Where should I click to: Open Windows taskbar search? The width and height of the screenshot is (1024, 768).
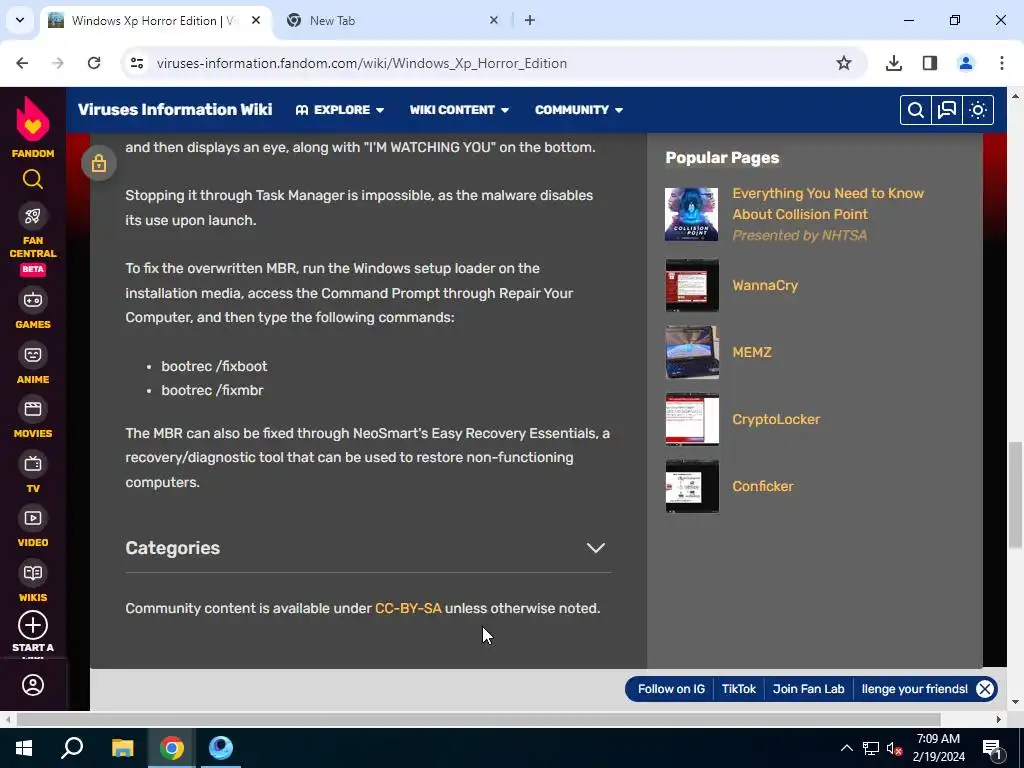[72, 748]
